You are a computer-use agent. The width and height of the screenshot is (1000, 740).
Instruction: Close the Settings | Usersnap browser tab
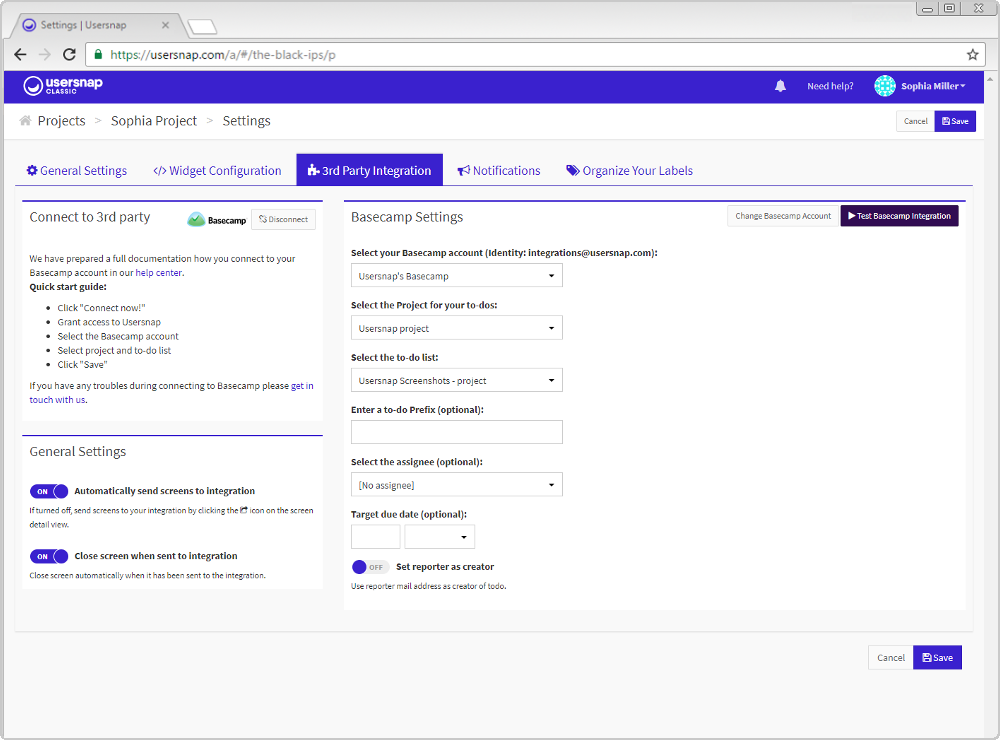[165, 25]
